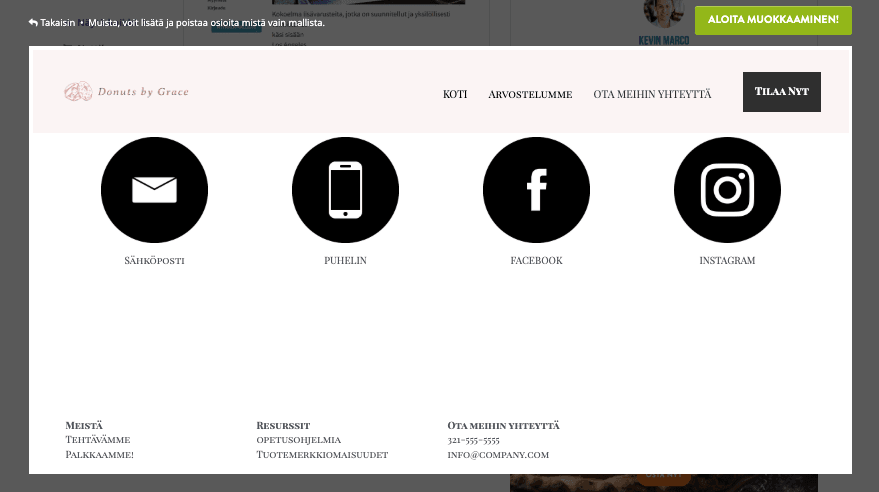Open the Tuotemerkkiomaisuudet footer link
This screenshot has width=879, height=492.
(x=322, y=454)
